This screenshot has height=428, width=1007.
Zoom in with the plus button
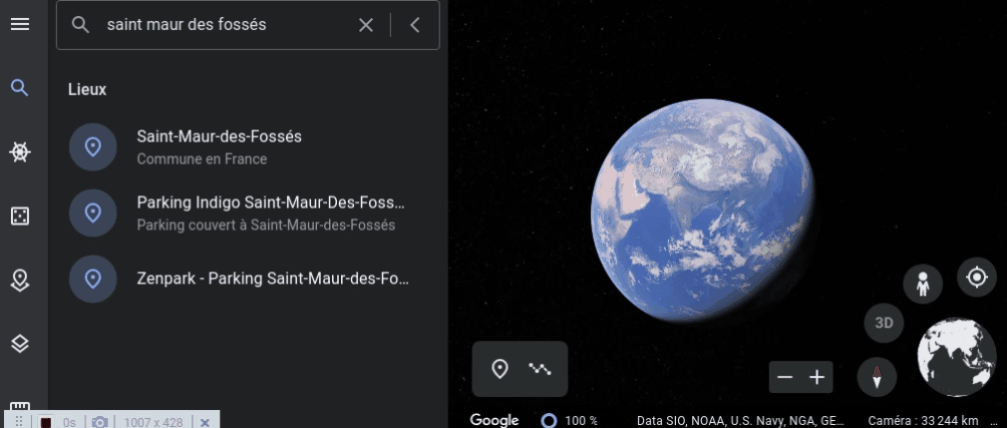coord(817,377)
